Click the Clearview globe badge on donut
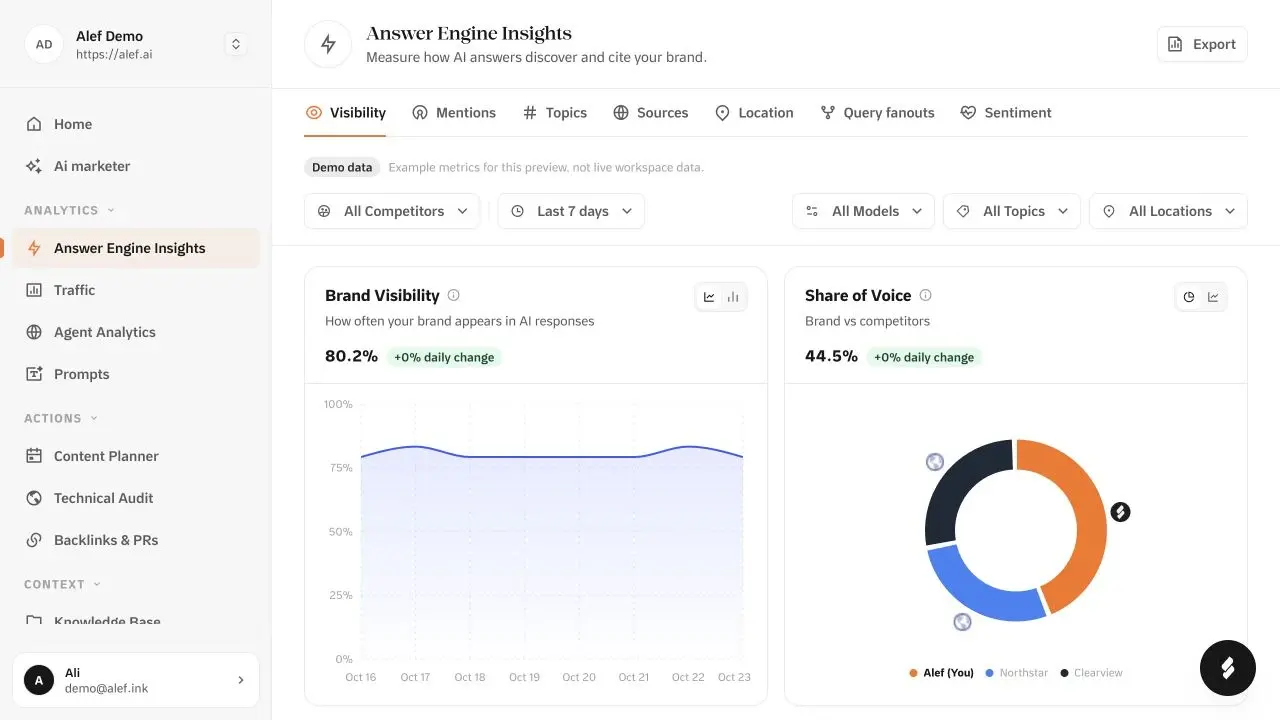 (935, 462)
